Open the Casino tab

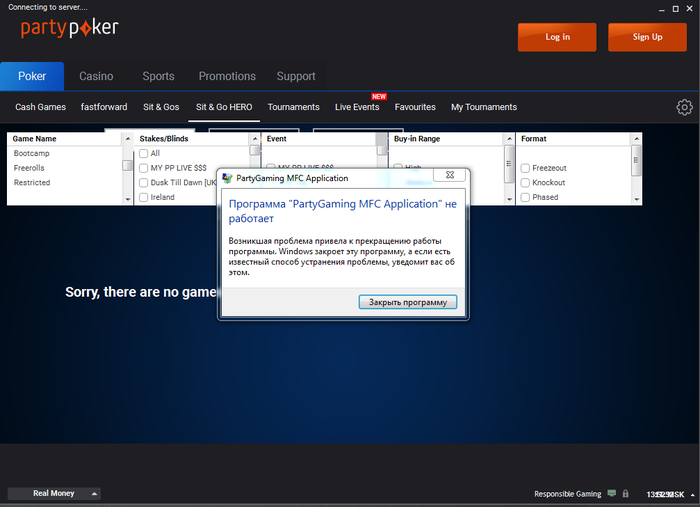click(x=96, y=76)
